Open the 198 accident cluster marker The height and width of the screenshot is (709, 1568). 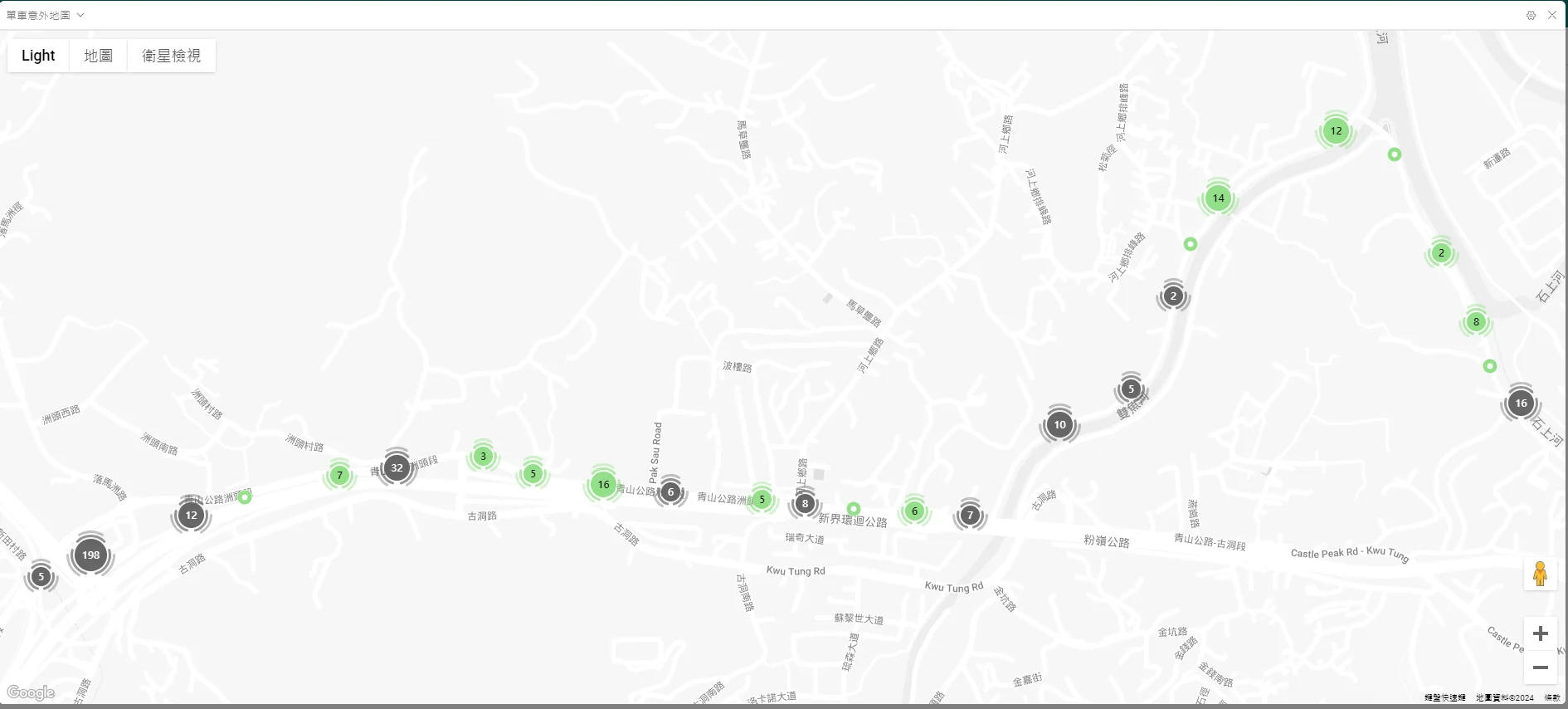point(91,555)
